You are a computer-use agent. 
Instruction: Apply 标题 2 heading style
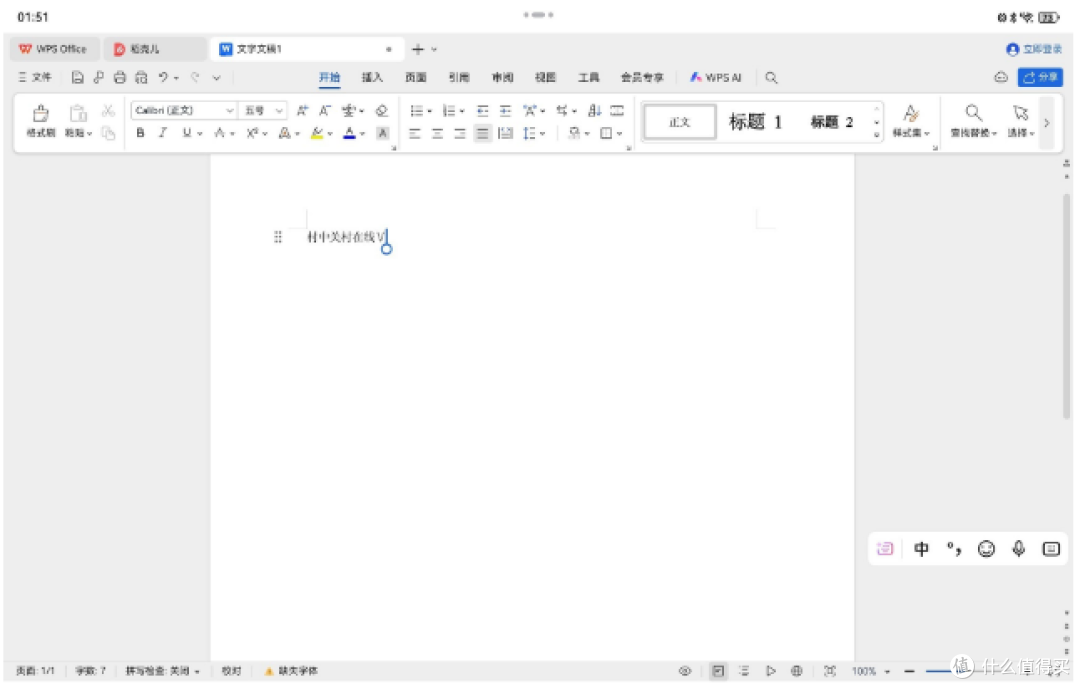(832, 122)
